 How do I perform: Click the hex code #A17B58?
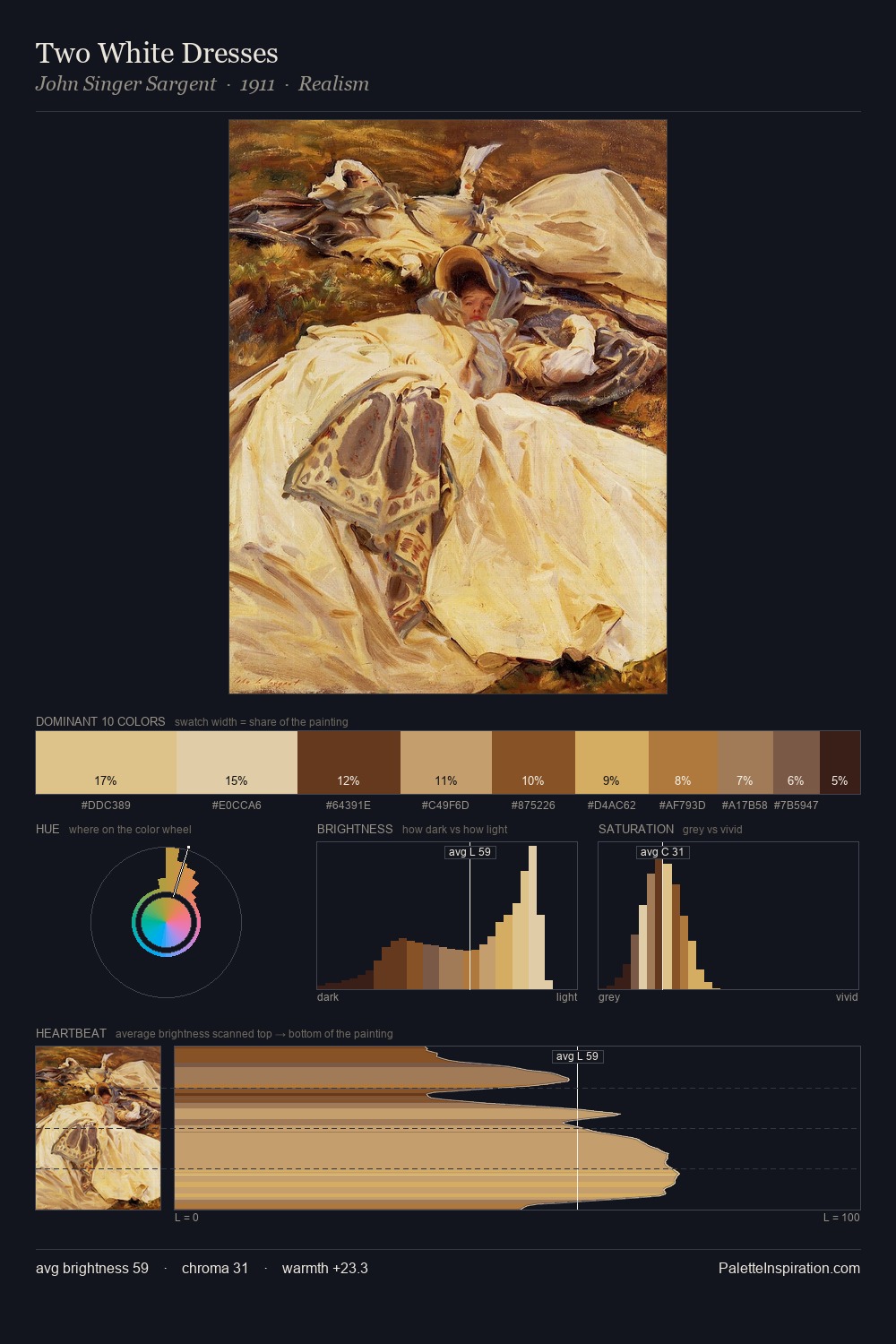745,806
